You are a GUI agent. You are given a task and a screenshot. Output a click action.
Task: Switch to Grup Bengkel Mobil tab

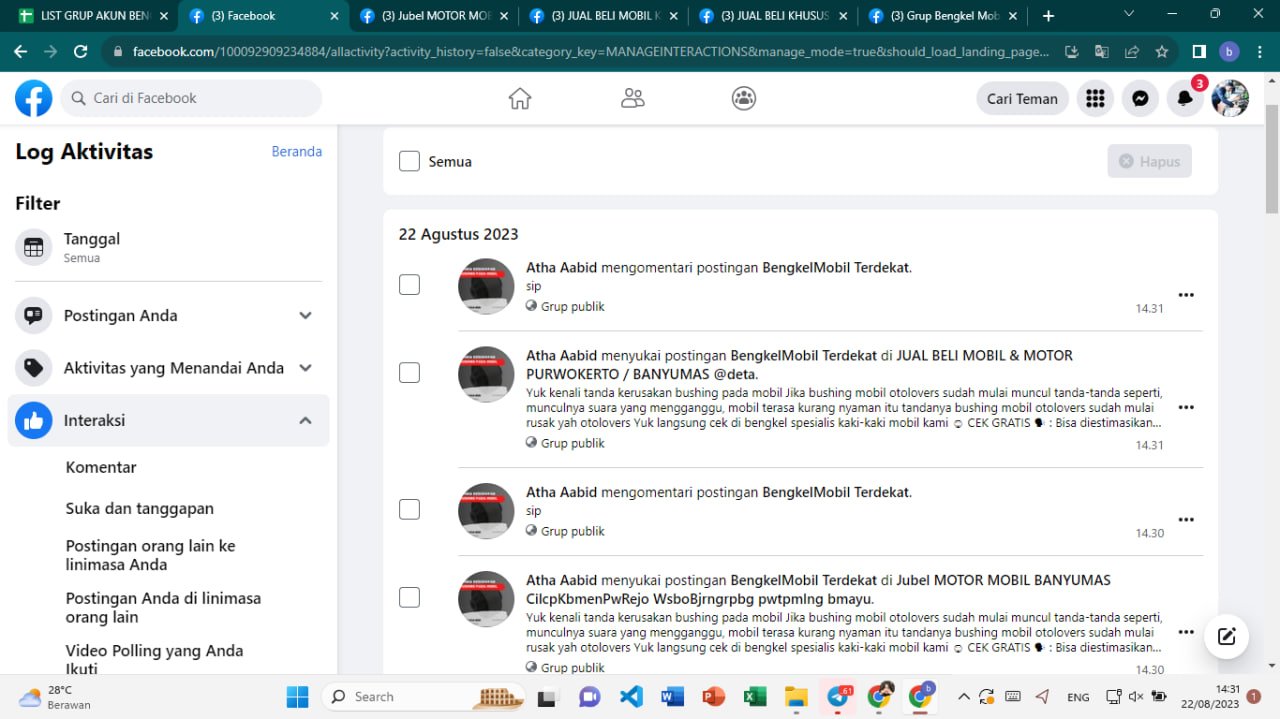pos(944,16)
